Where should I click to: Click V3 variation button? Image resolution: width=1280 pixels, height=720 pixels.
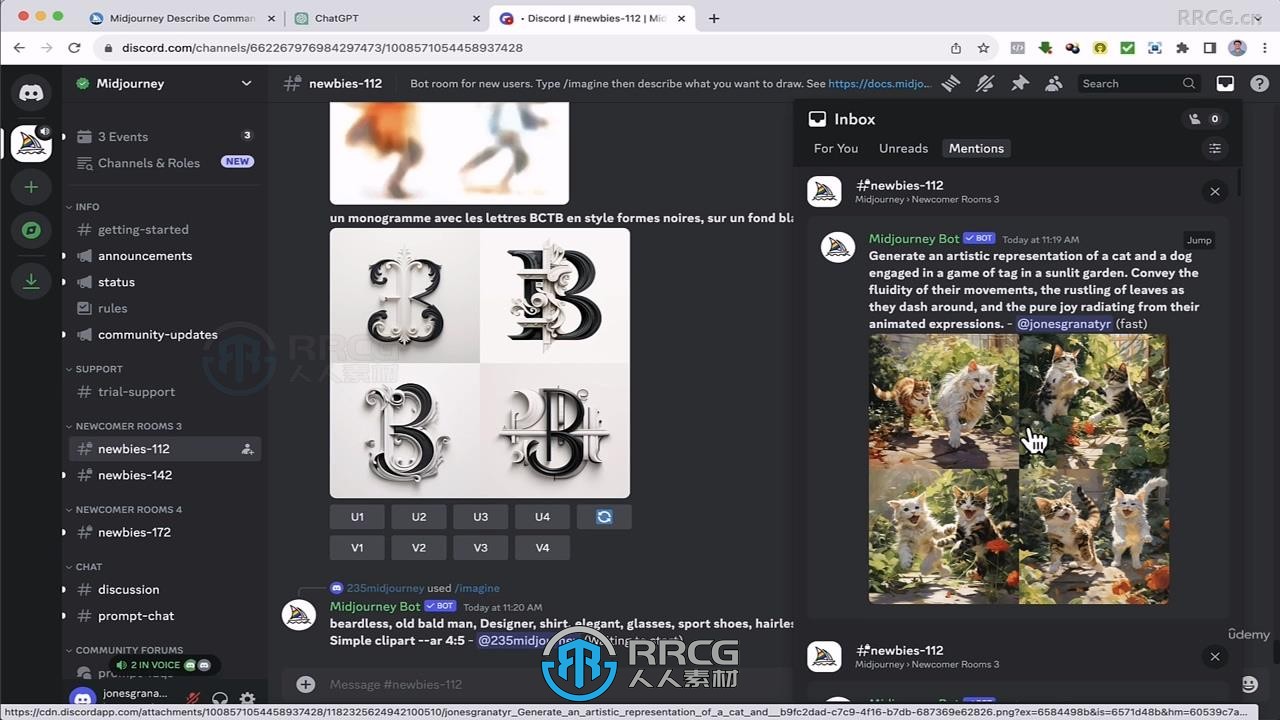(x=481, y=548)
